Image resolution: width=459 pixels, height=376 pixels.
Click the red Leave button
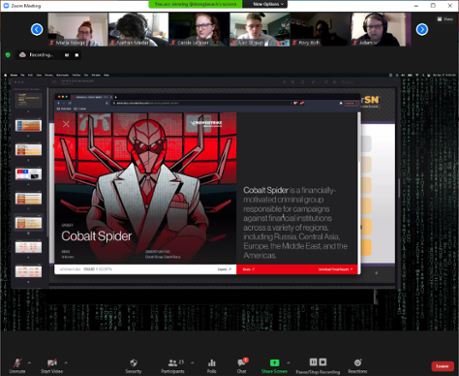442,366
